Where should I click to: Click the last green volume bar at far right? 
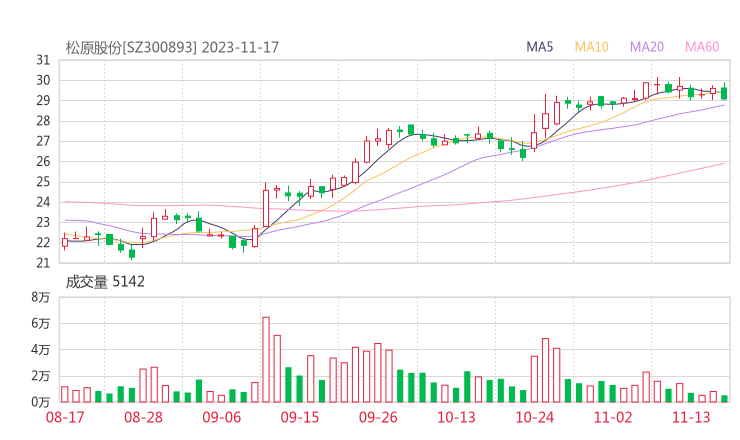tap(724, 399)
